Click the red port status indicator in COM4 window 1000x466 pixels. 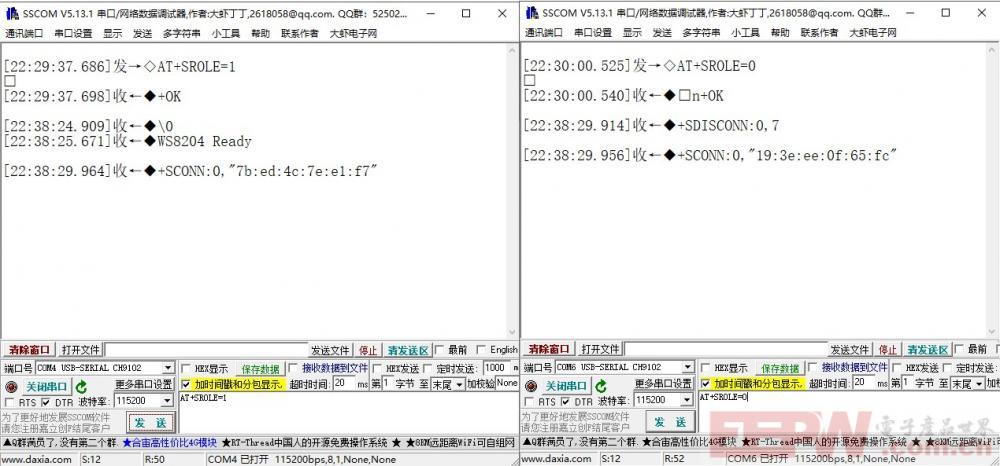pyautogui.click(x=11, y=387)
